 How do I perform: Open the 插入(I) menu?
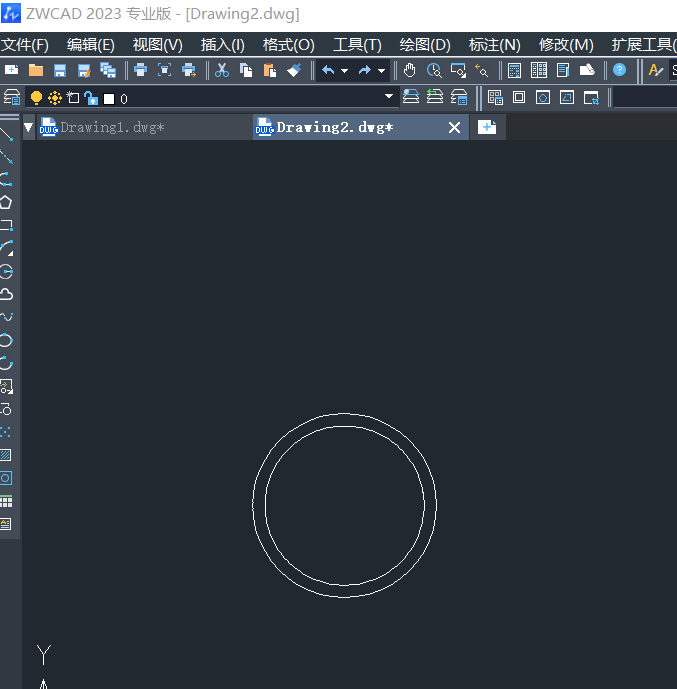pyautogui.click(x=223, y=45)
